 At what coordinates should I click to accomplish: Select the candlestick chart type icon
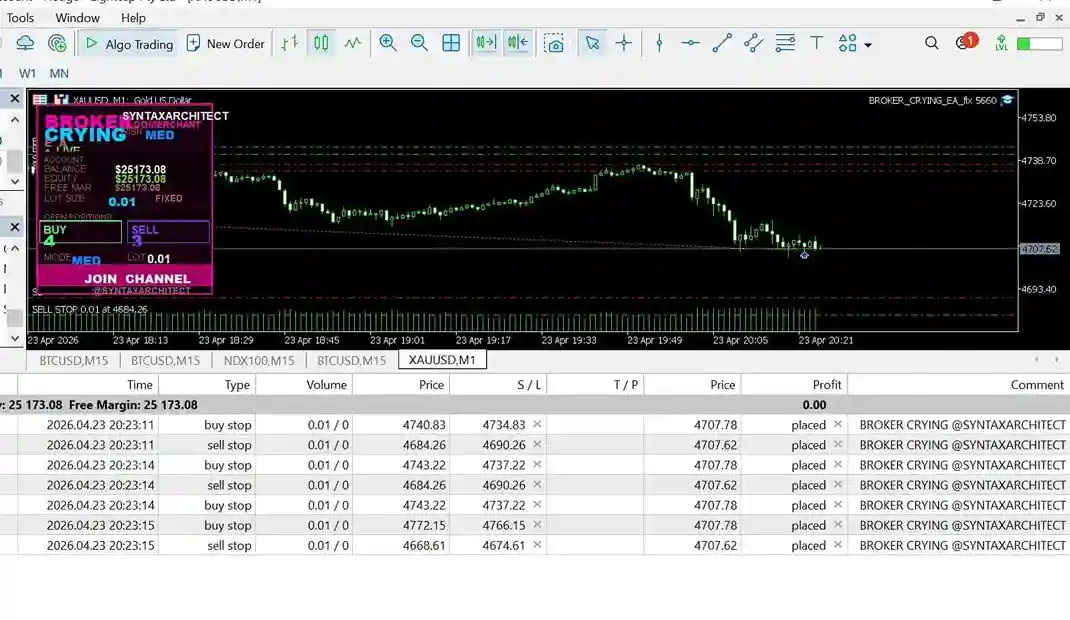[x=321, y=43]
